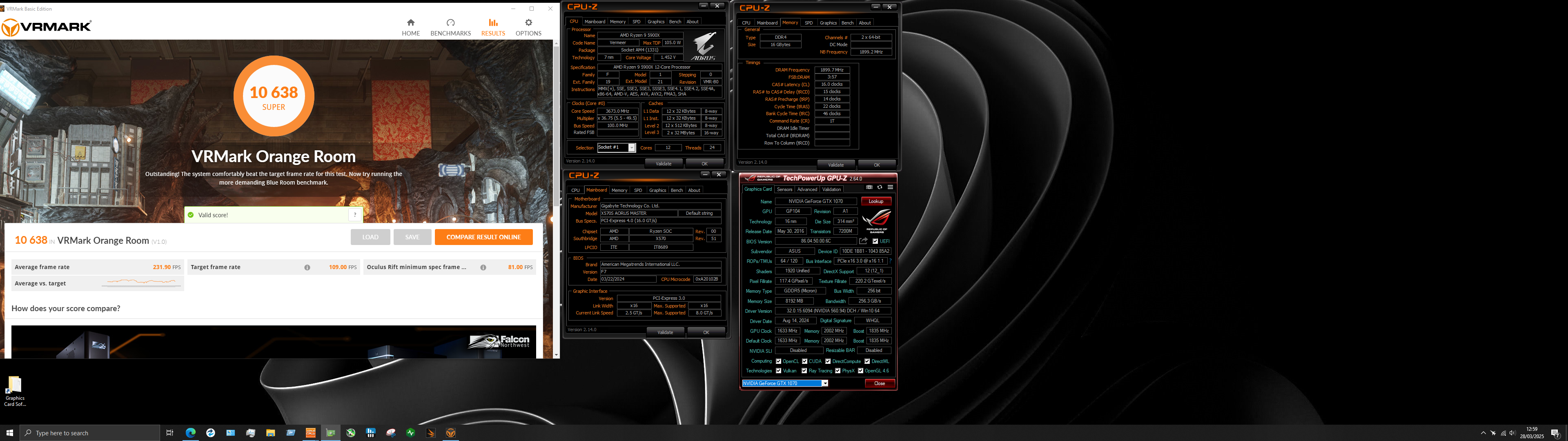This screenshot has height=441, width=1568.
Task: Click the Driver Version value in GPU-Z
Action: click(833, 311)
